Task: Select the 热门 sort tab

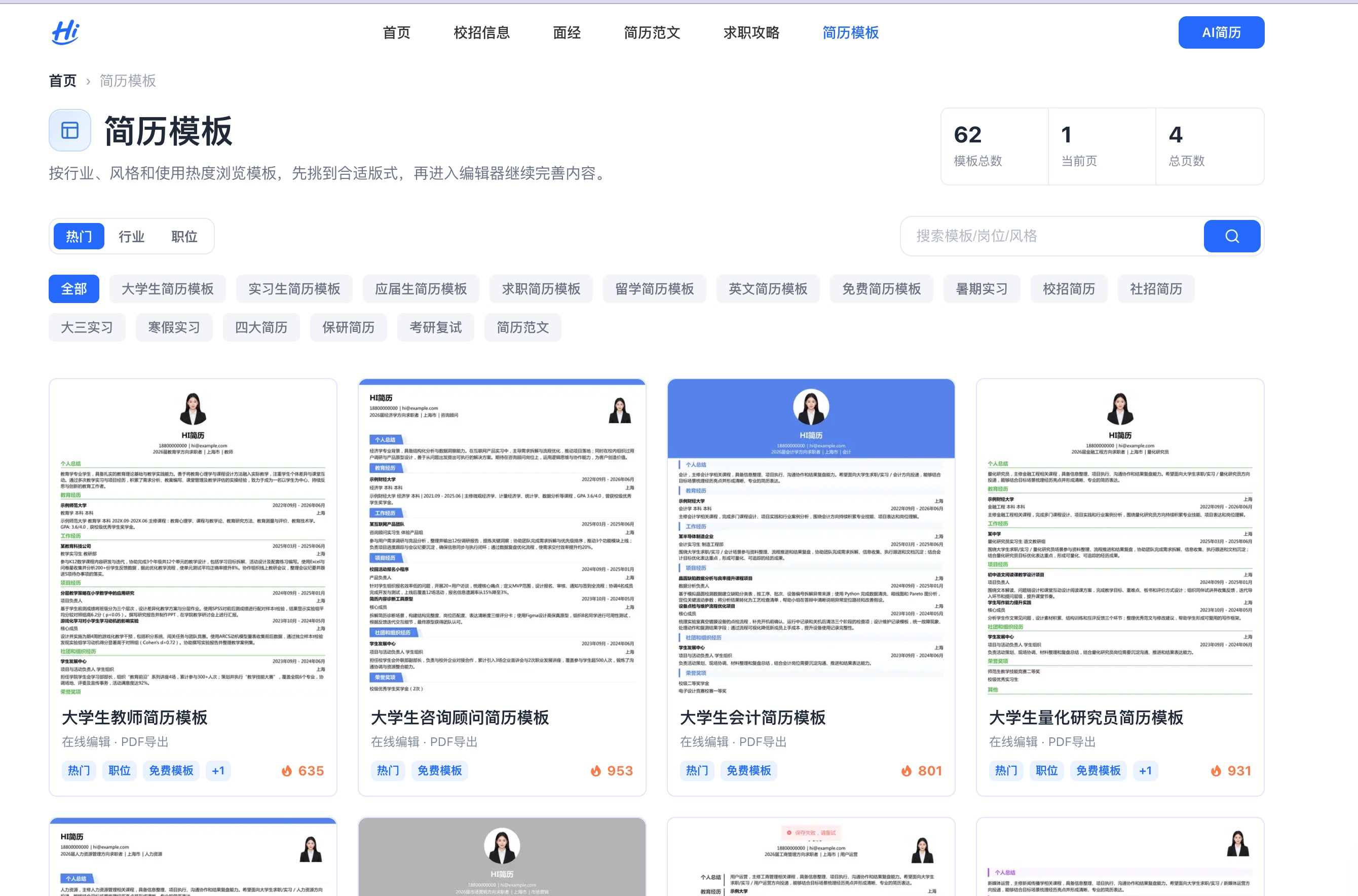Action: coord(79,236)
